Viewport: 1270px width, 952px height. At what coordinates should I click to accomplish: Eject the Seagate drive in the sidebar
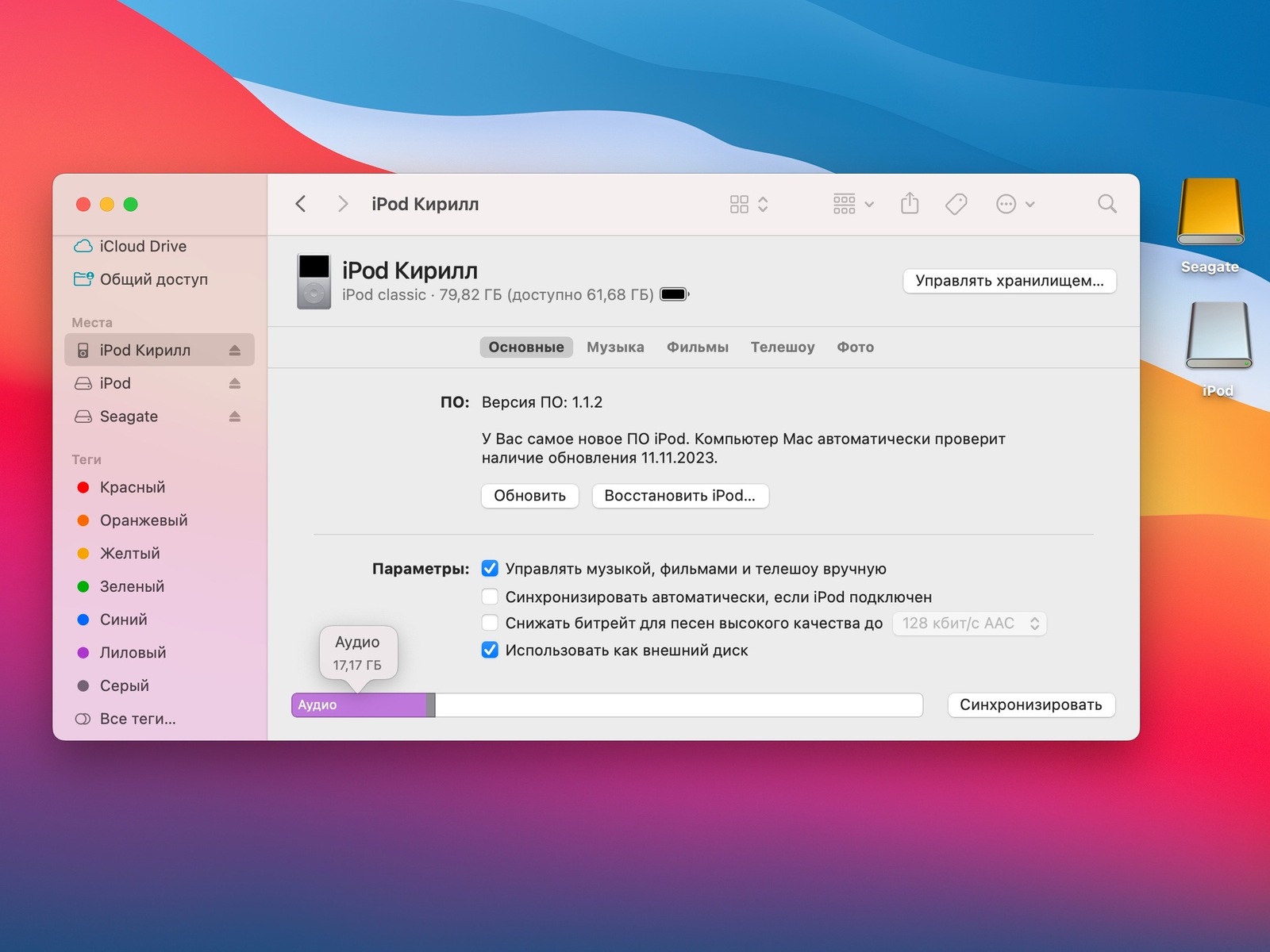[x=235, y=416]
